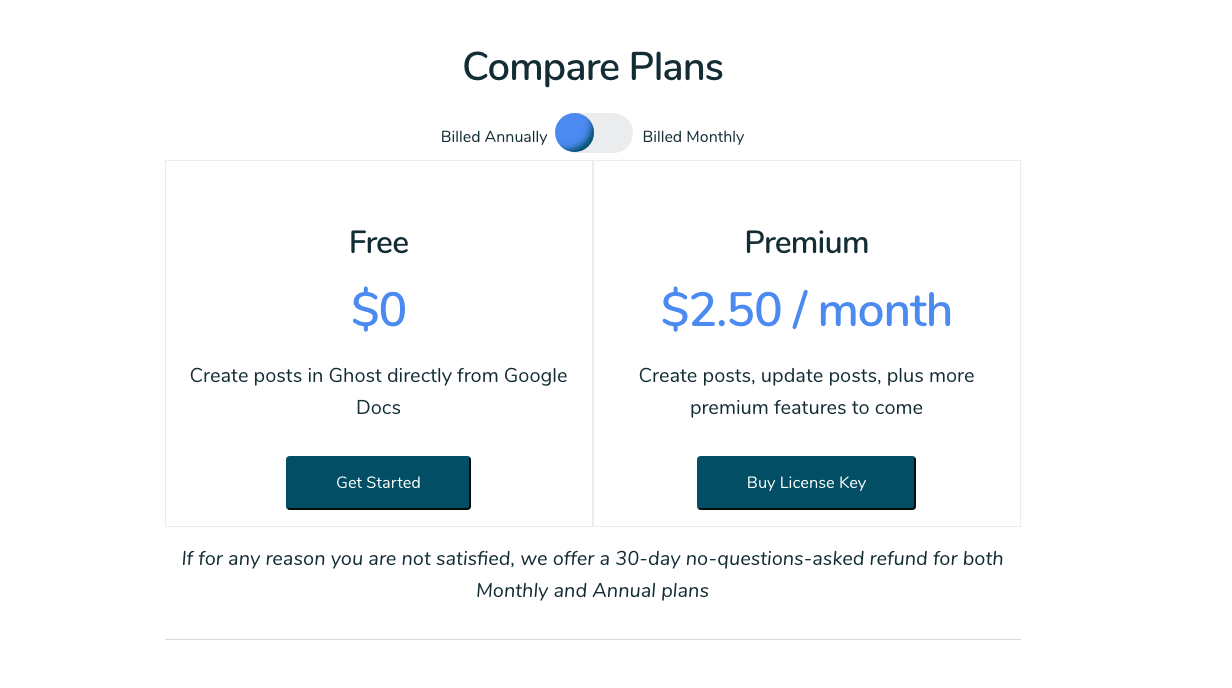Select the Billed Annually label
Viewport: 1232px width, 688px height.
point(494,137)
